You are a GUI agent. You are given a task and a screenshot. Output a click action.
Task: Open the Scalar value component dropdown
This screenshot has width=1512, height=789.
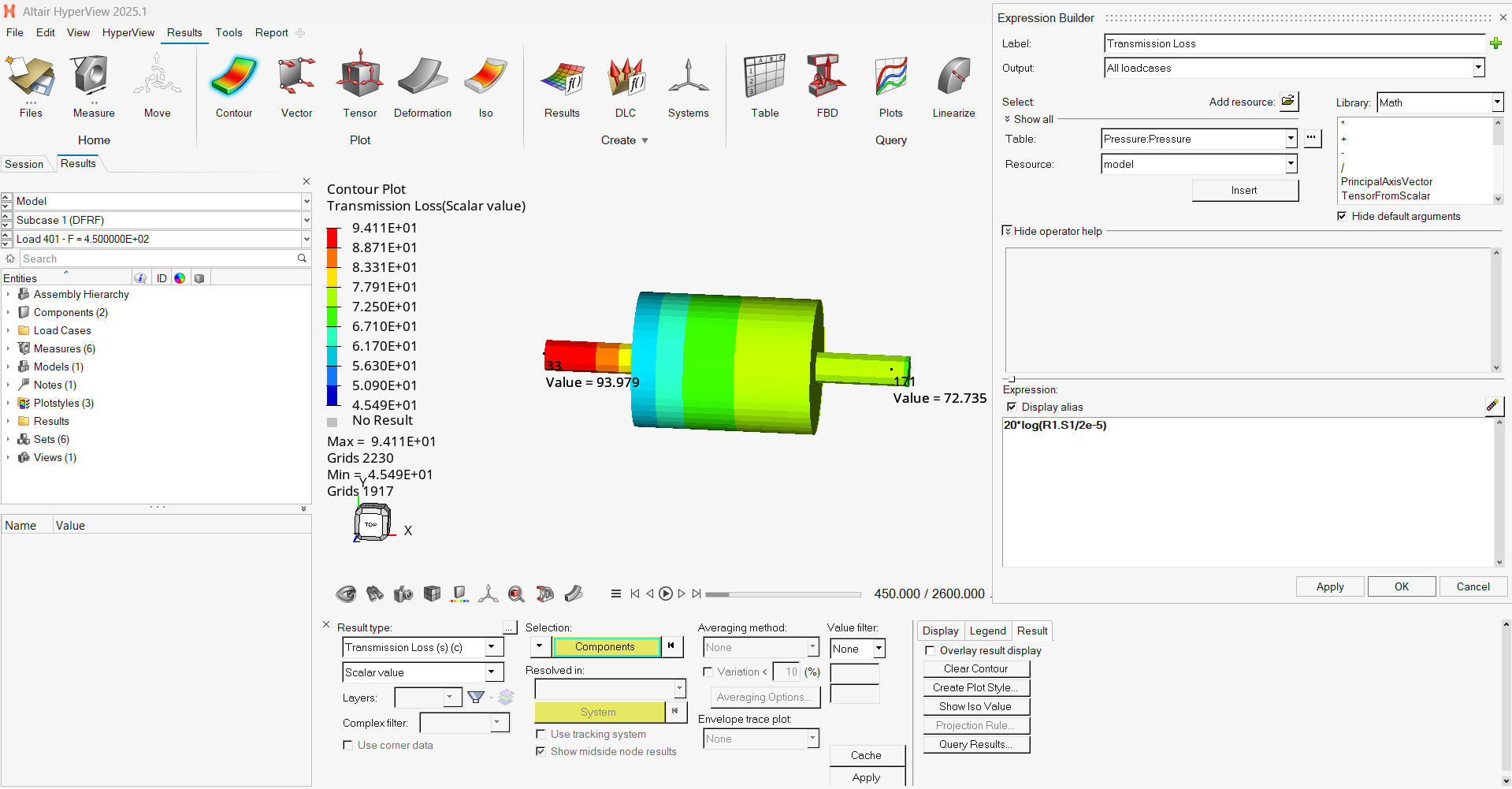point(492,672)
